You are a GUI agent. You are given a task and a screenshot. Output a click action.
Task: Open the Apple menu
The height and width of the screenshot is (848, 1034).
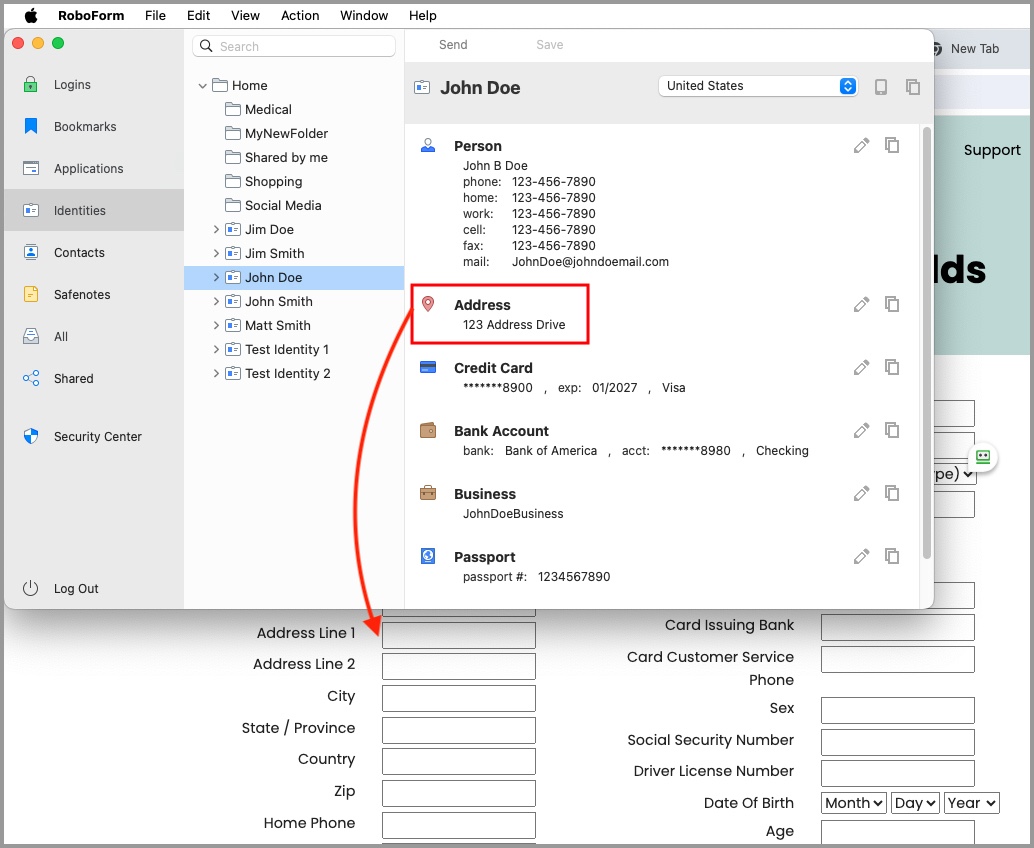tap(31, 15)
